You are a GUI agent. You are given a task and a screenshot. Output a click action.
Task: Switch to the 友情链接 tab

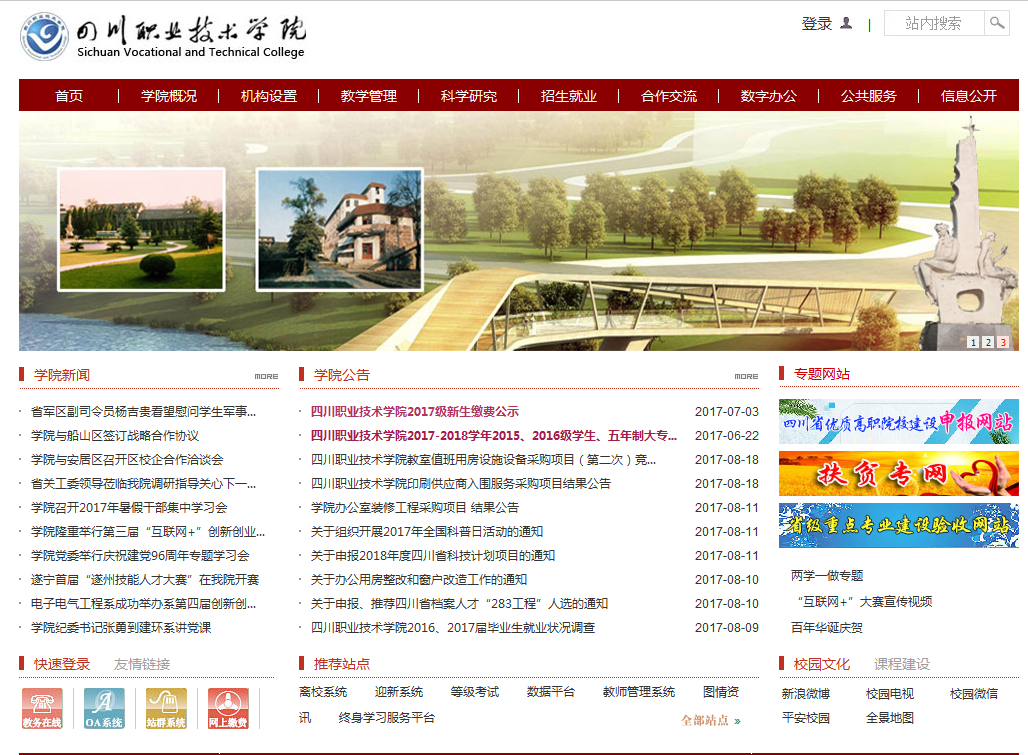coord(142,664)
